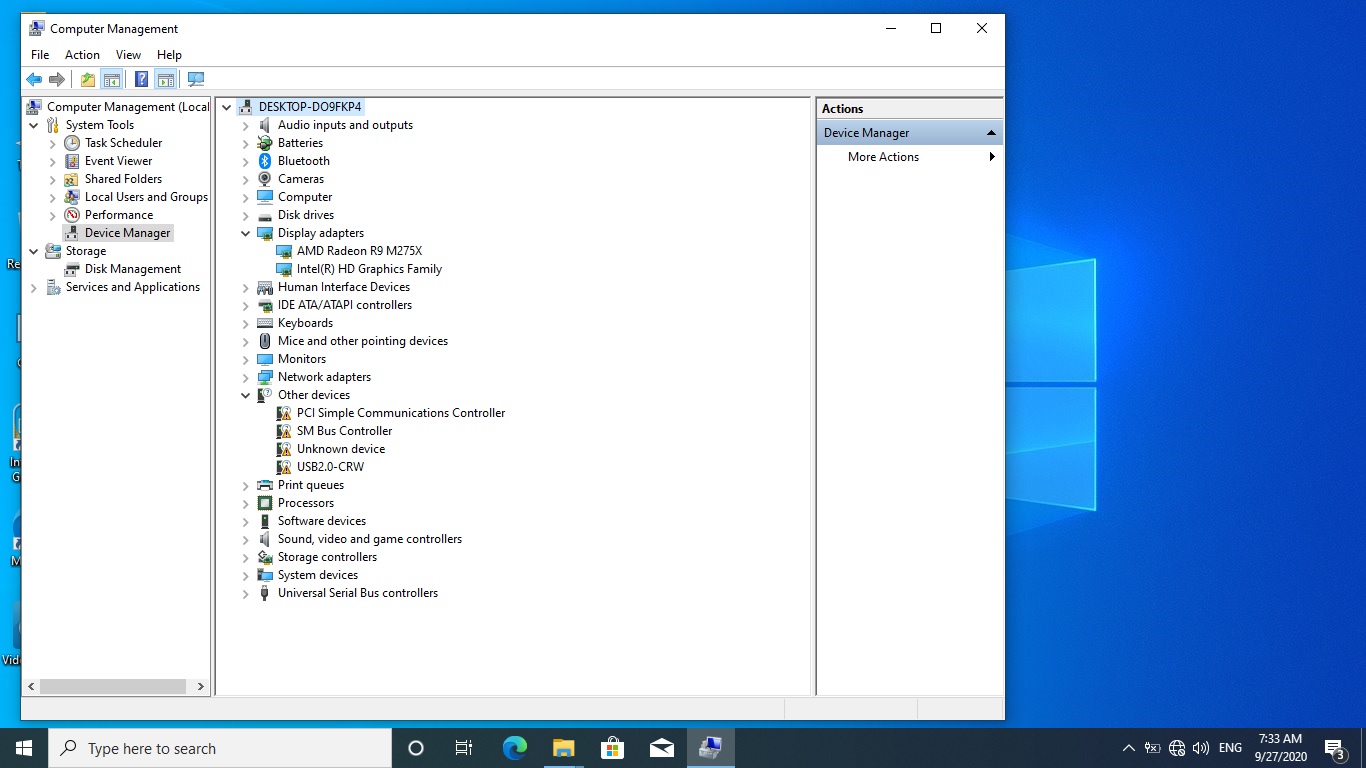Open the Action menu
The width and height of the screenshot is (1366, 768).
click(x=82, y=55)
